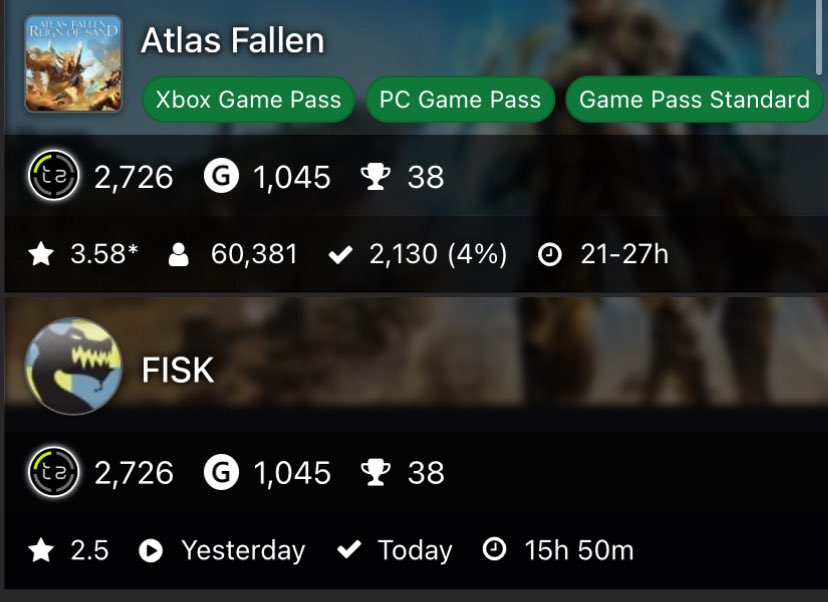Open FISK's dinosaur avatar
This screenshot has height=602, width=828.
click(73, 366)
